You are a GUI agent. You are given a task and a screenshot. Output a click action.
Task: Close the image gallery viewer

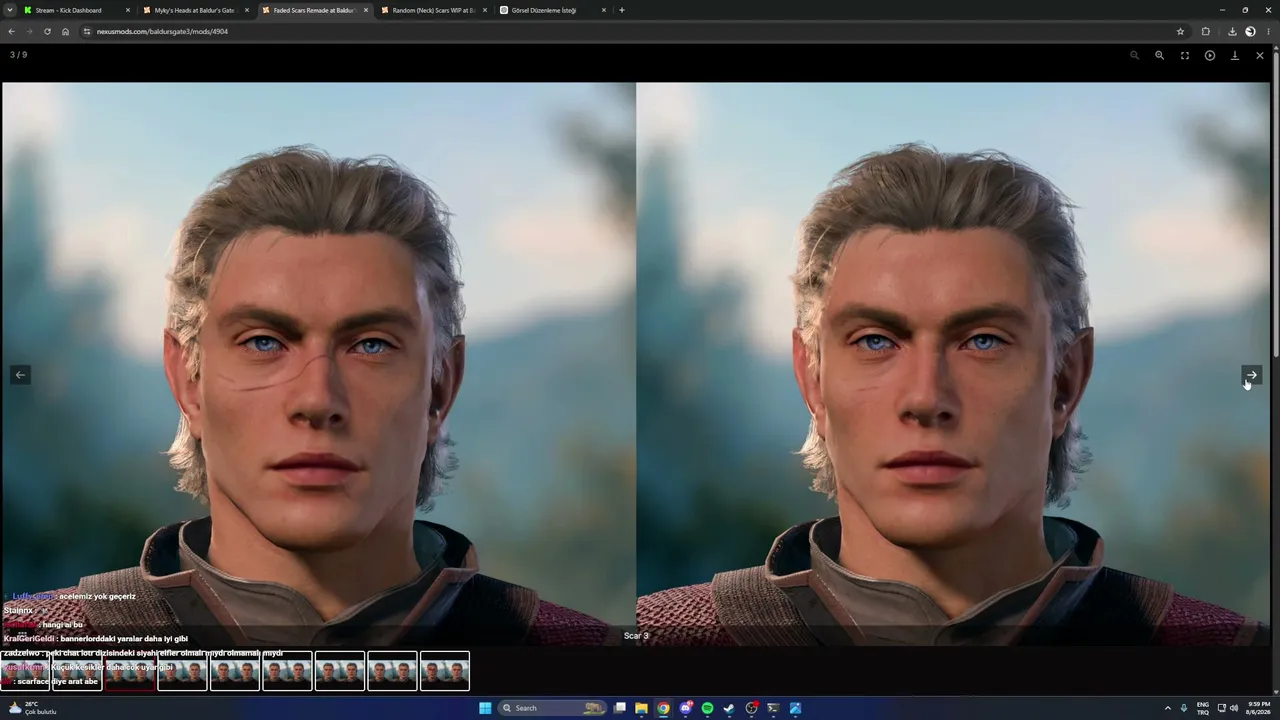tap(1259, 55)
